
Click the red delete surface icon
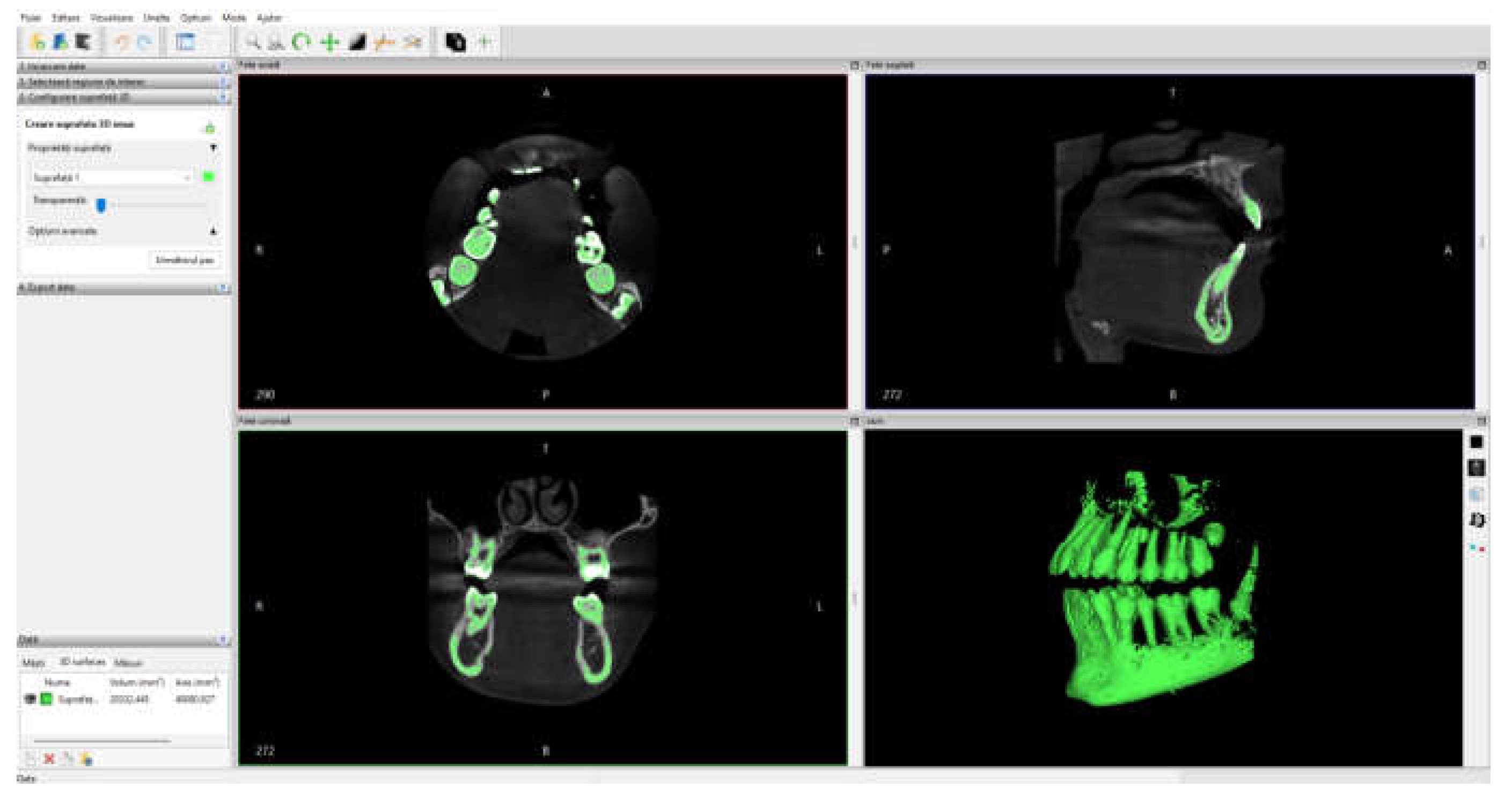click(x=50, y=759)
